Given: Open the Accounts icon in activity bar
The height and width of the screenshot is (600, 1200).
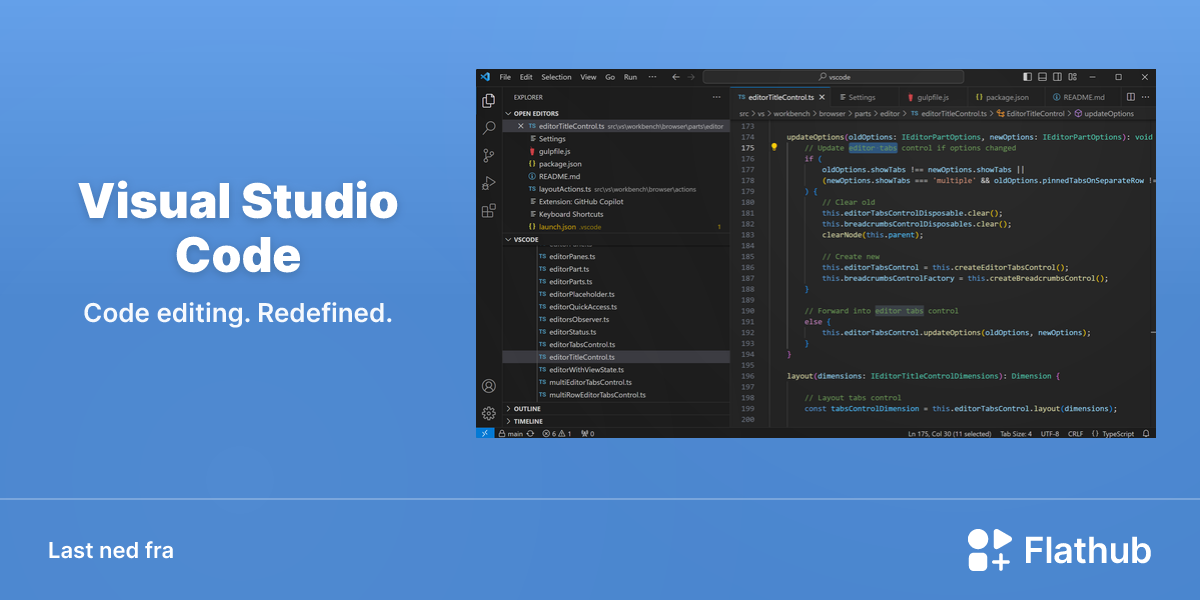Looking at the screenshot, I should [x=489, y=386].
